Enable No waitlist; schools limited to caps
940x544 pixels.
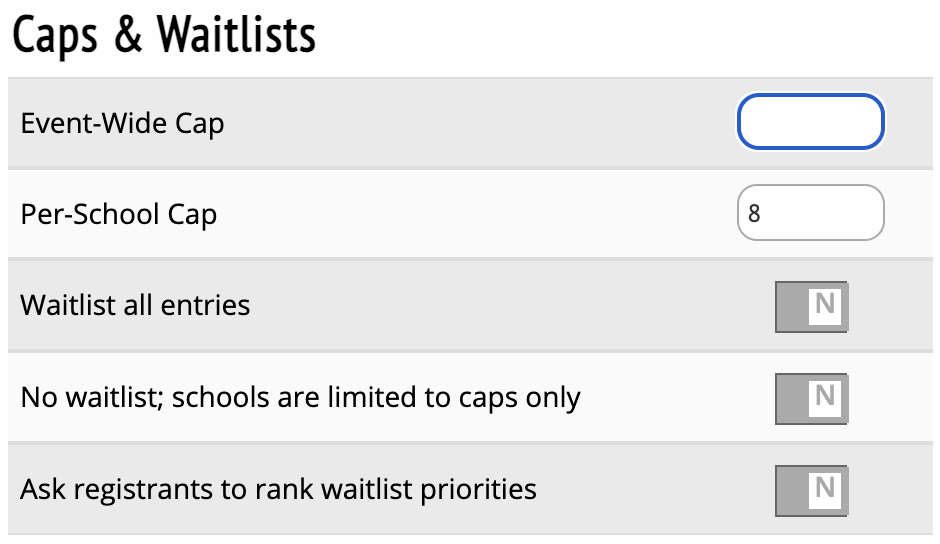point(811,398)
